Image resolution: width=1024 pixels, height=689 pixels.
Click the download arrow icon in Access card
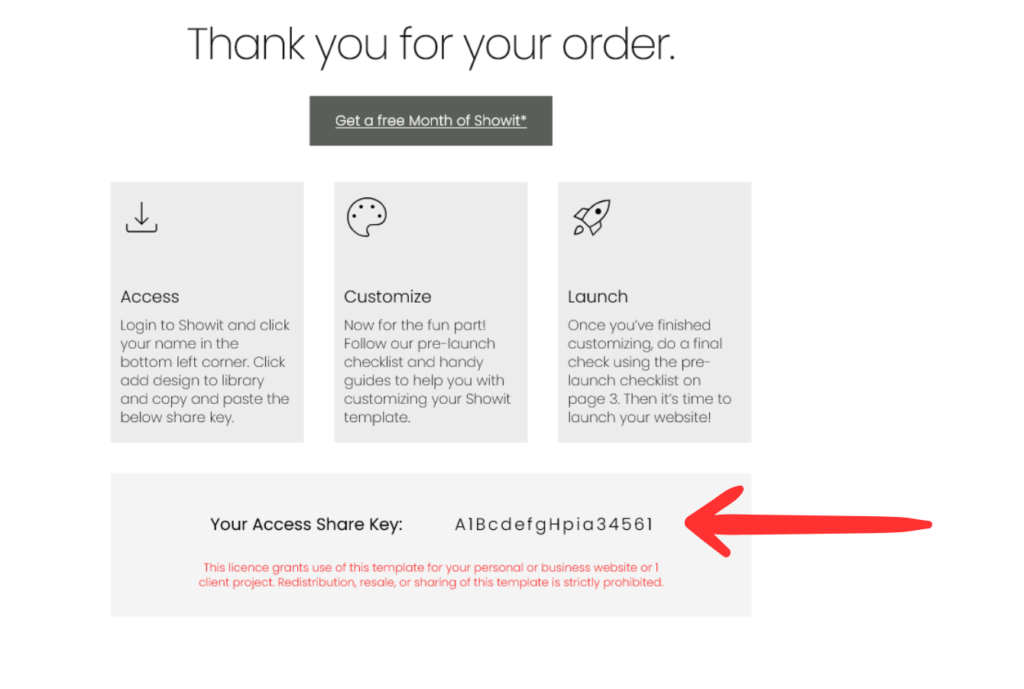pos(141,217)
